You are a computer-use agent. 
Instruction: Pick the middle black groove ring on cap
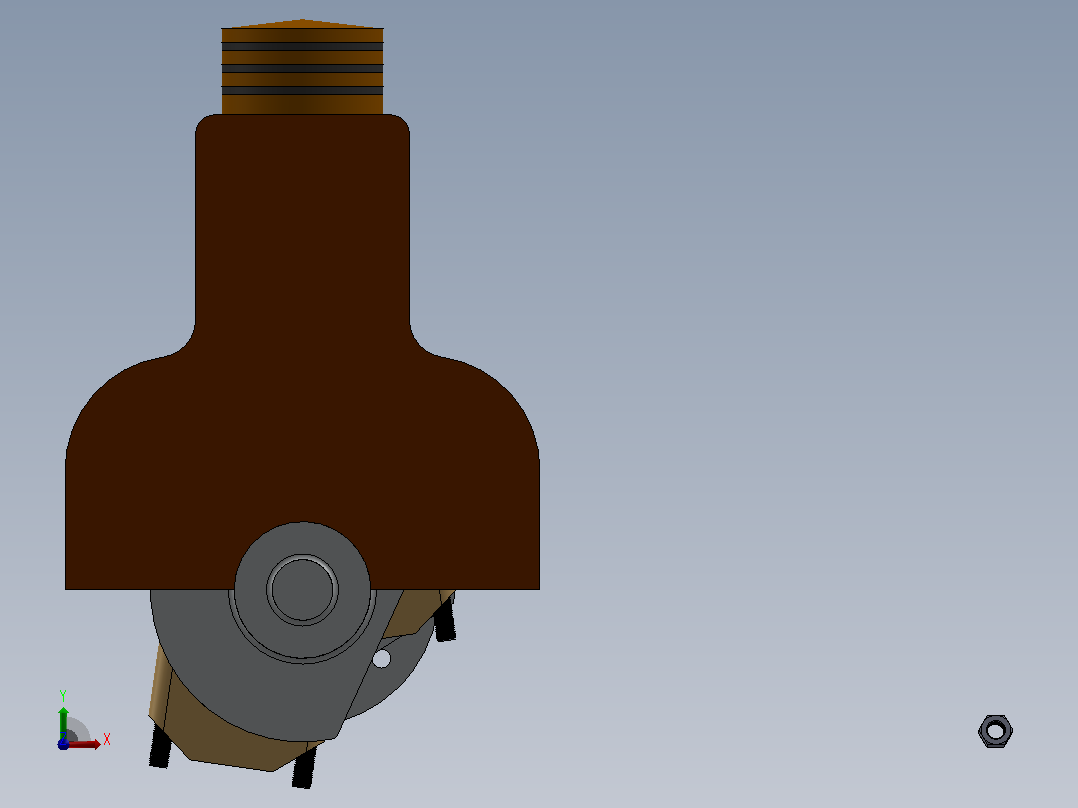(x=302, y=69)
